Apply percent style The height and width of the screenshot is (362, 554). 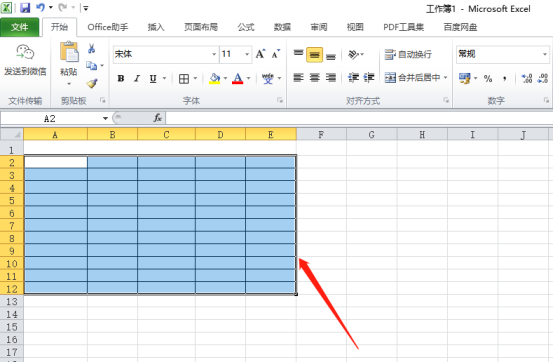tap(488, 78)
